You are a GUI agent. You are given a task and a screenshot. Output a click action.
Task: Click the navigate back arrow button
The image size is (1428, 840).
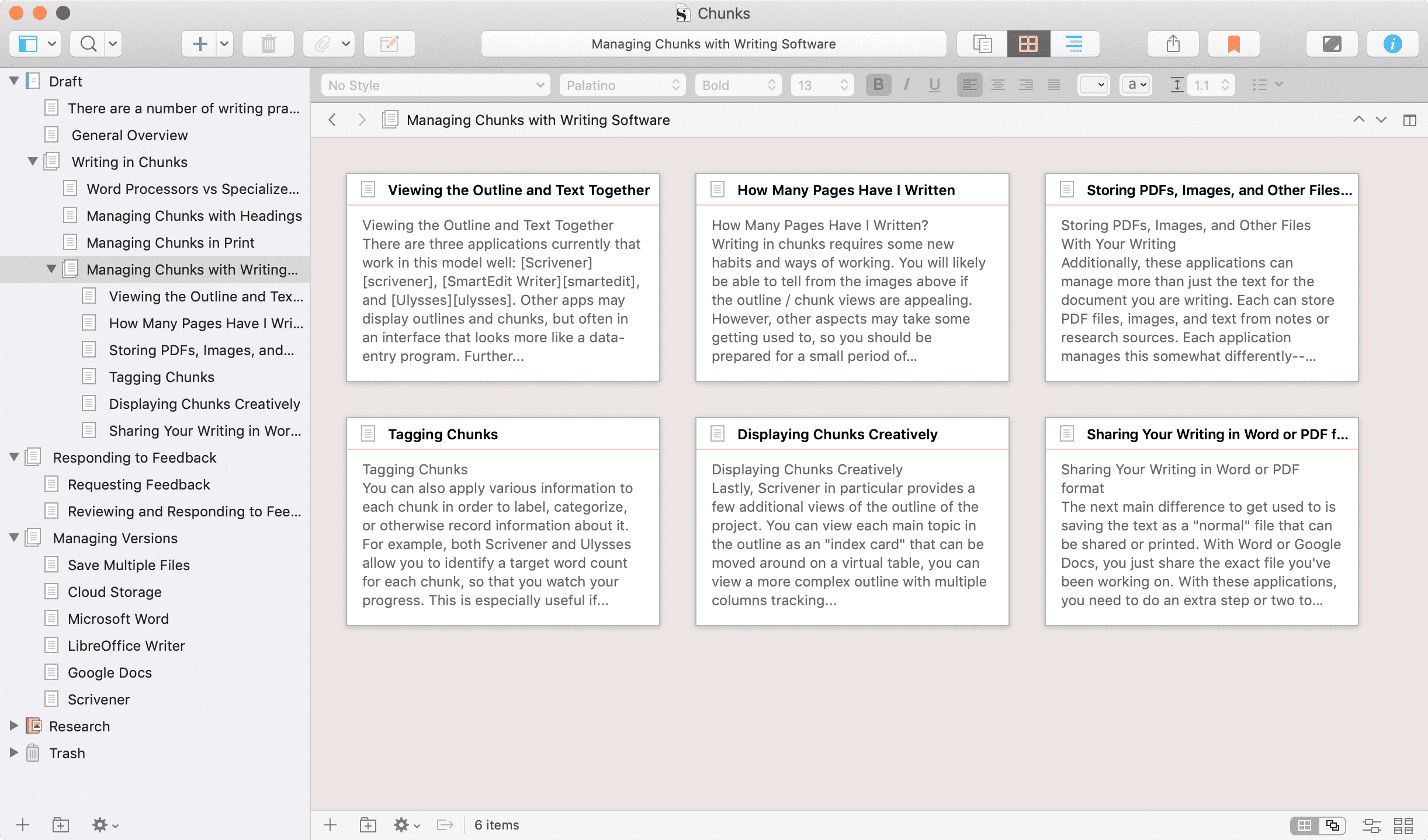pos(332,120)
